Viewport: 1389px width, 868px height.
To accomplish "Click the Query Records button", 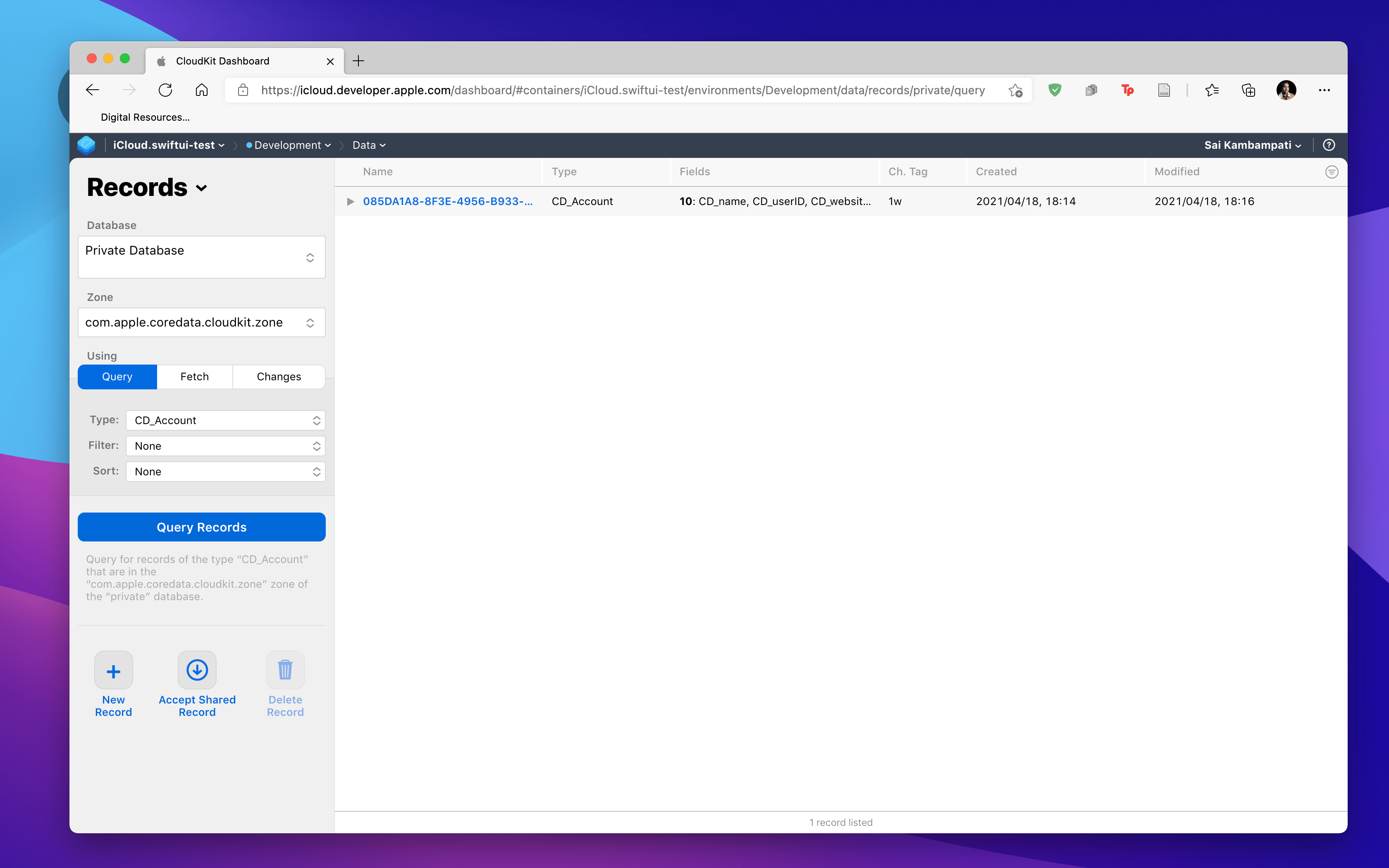I will click(201, 527).
